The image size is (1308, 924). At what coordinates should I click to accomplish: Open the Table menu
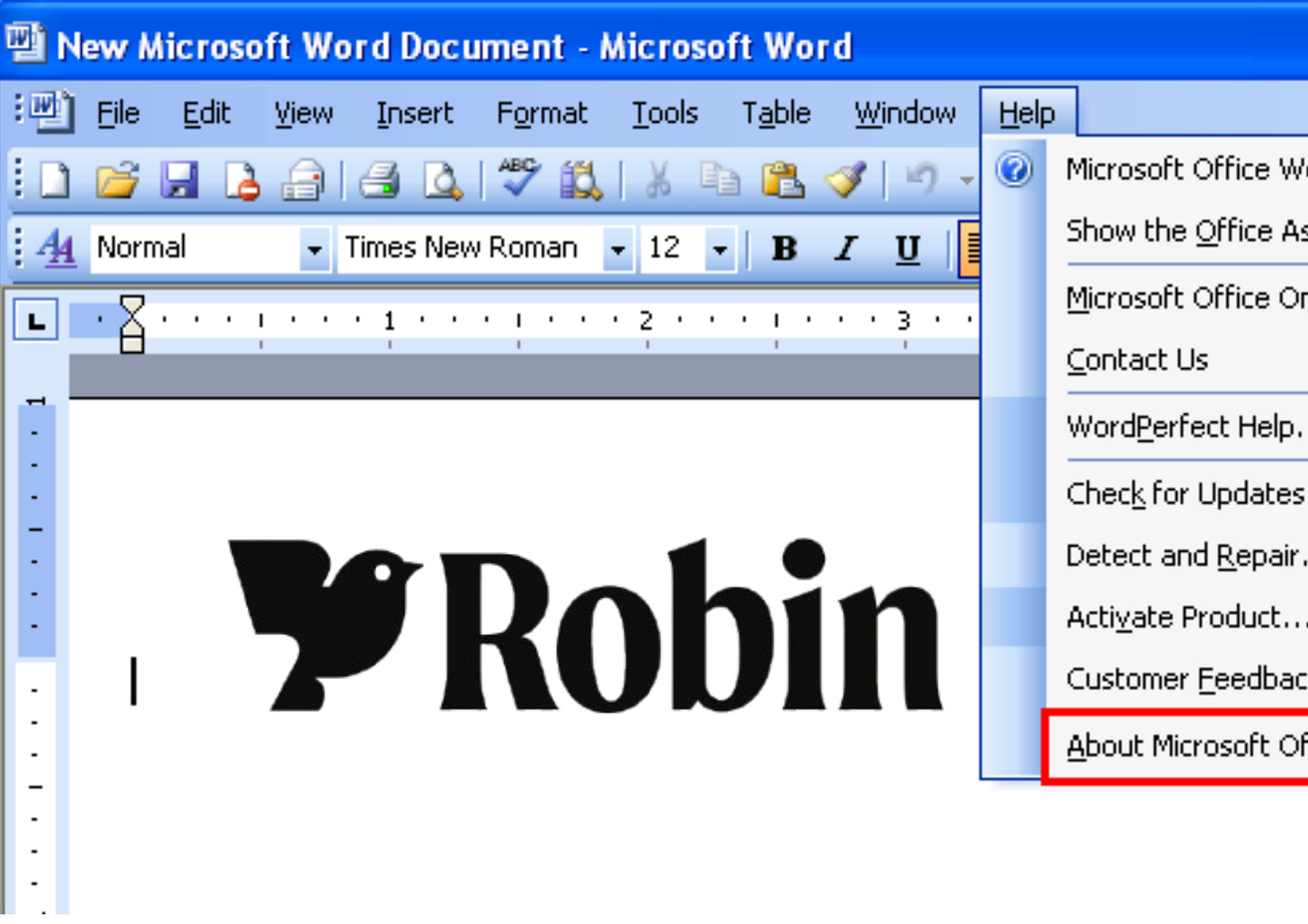776,113
